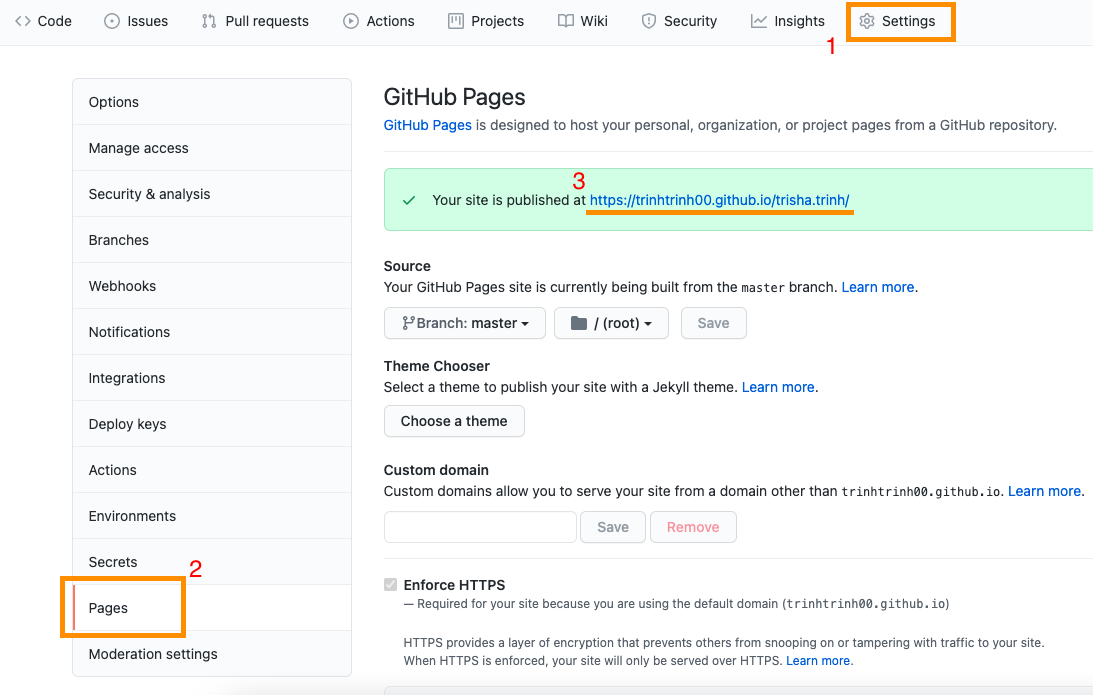1093x695 pixels.
Task: Select Environments in the sidebar
Action: (212, 516)
